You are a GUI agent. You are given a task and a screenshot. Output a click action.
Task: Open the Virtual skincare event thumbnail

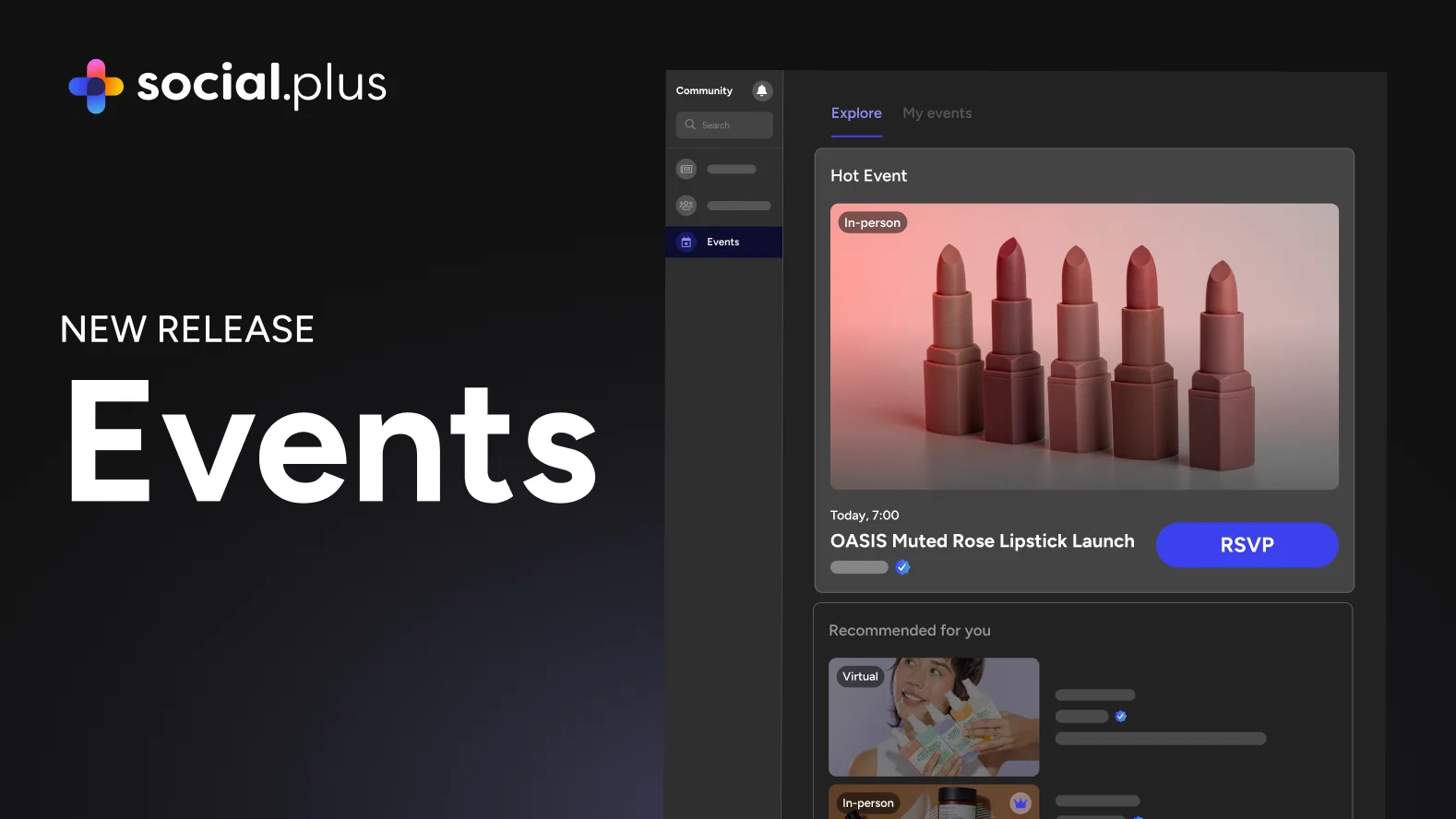point(934,717)
